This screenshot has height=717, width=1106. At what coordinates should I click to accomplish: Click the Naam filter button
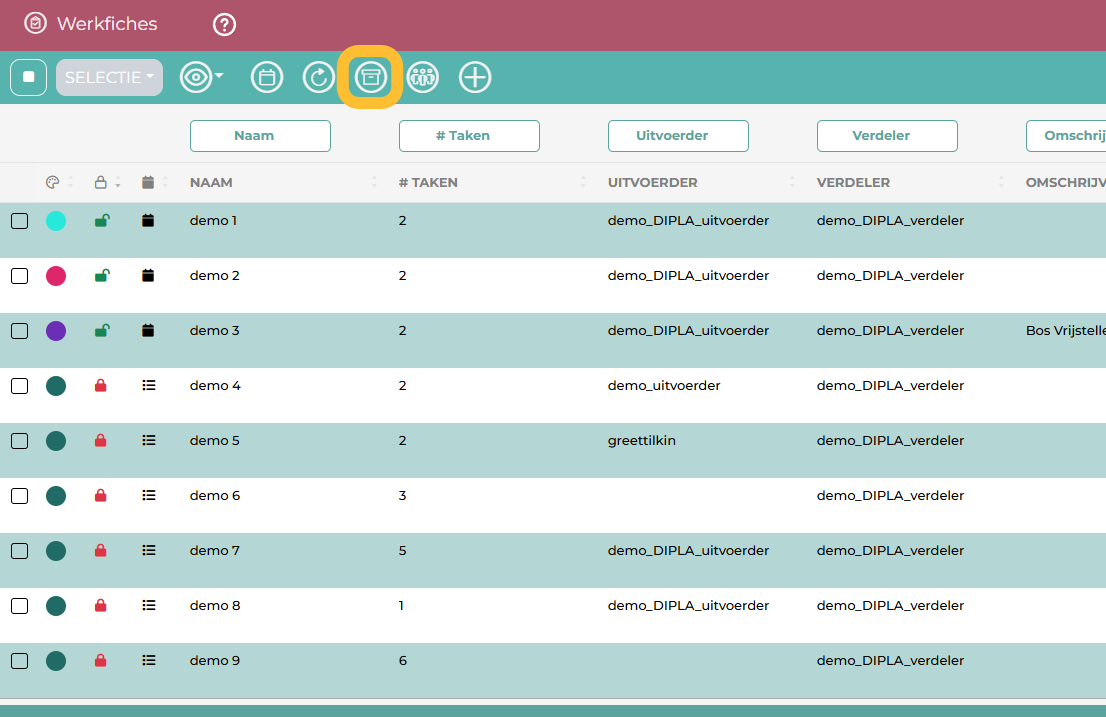(260, 135)
